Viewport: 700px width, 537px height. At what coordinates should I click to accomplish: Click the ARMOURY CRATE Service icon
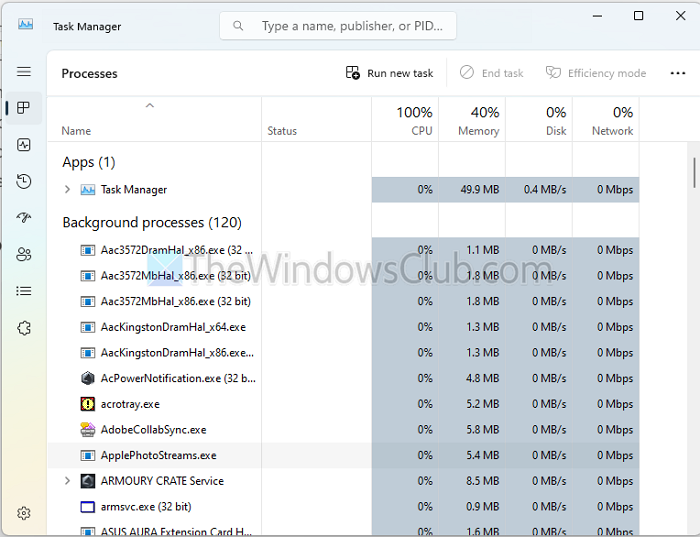coord(88,481)
